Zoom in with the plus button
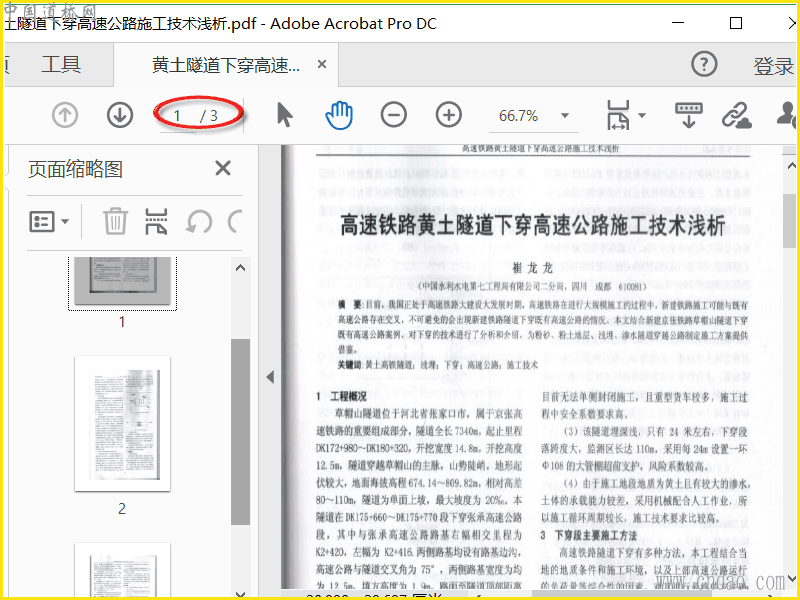Screen dimensions: 800x600 [449, 115]
